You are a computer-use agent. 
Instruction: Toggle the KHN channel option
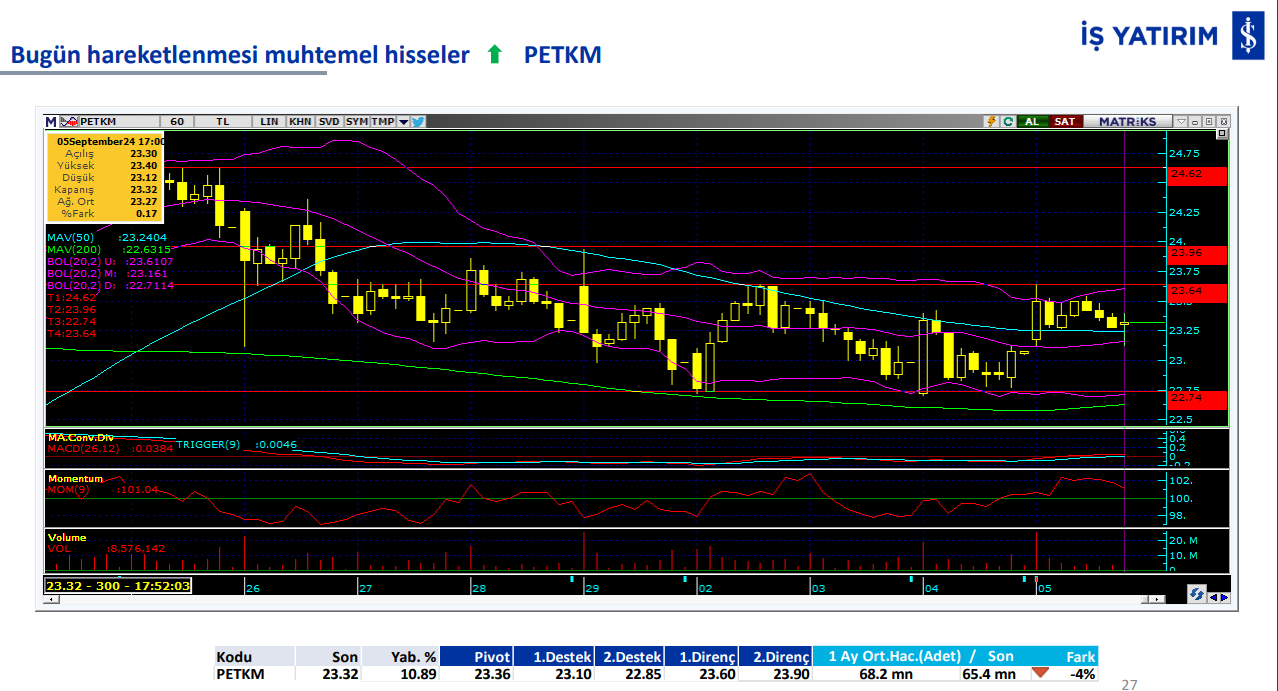(299, 121)
